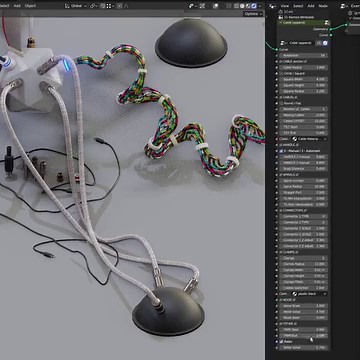This screenshot has width=360, height=360.
Task: Open the Global transform orientation dropdown
Action: tap(76, 6)
